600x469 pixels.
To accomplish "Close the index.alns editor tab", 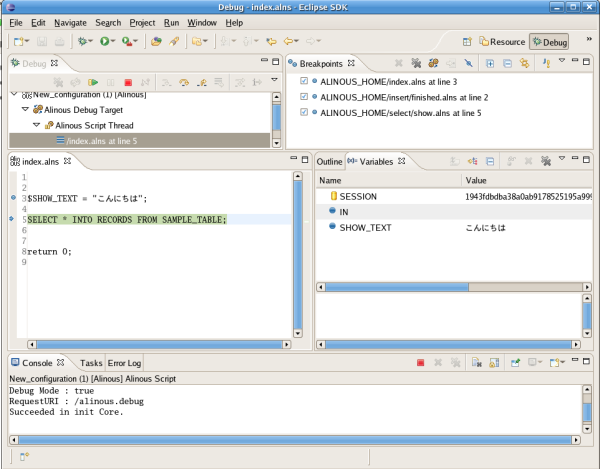I will 67,161.
